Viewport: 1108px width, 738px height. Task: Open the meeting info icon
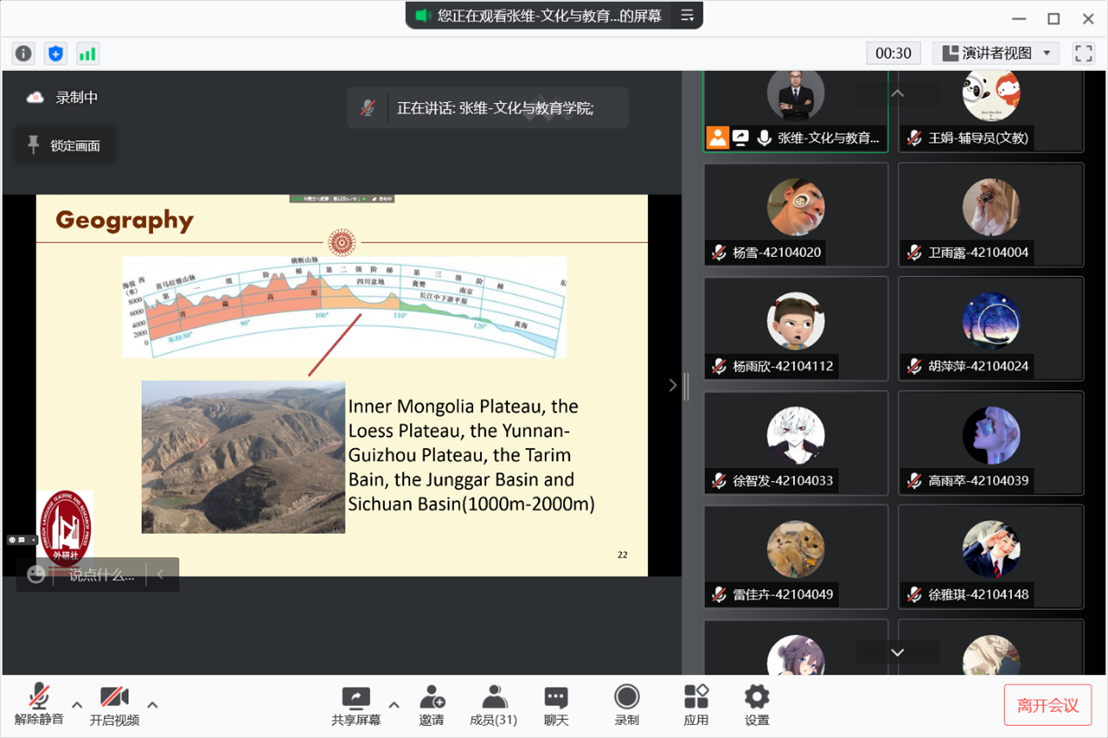[x=24, y=54]
